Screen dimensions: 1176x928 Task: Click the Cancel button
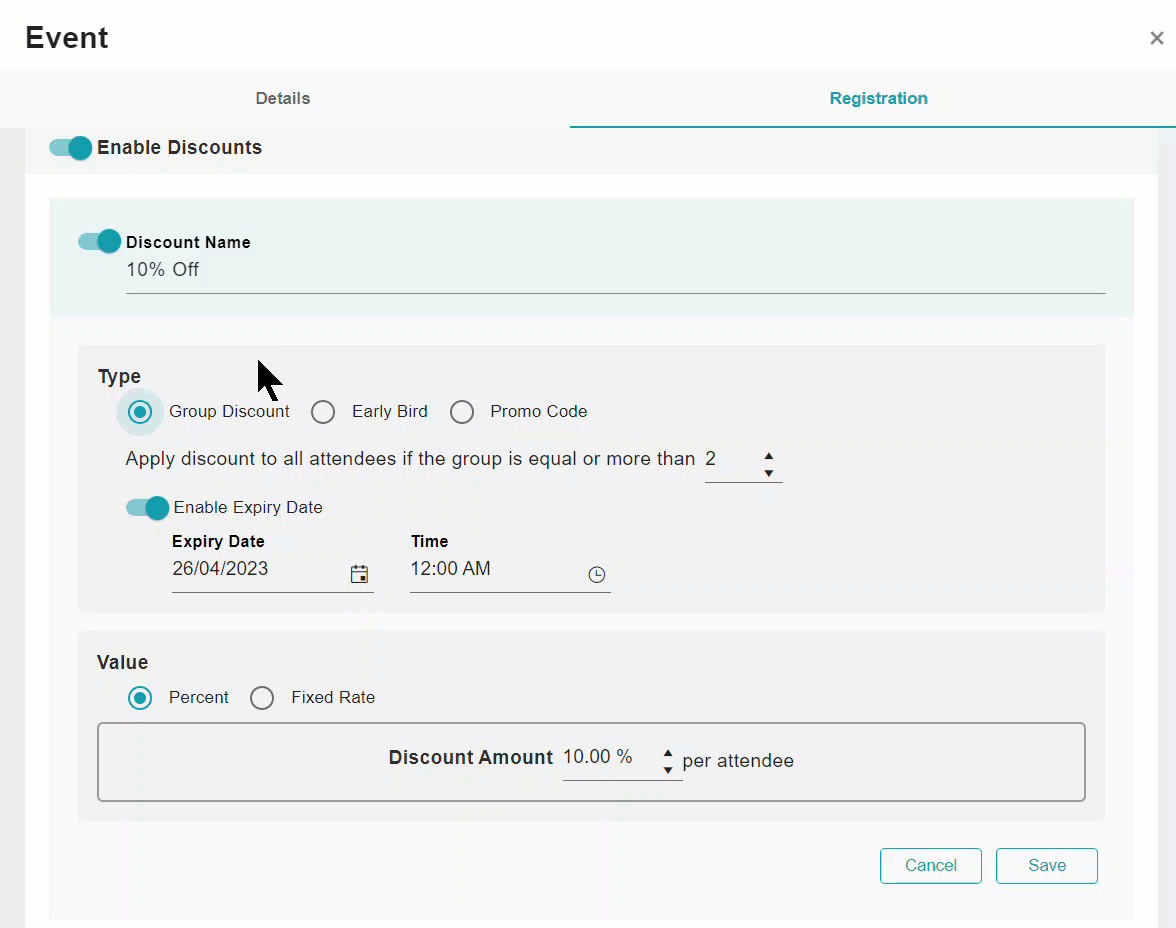[931, 866]
